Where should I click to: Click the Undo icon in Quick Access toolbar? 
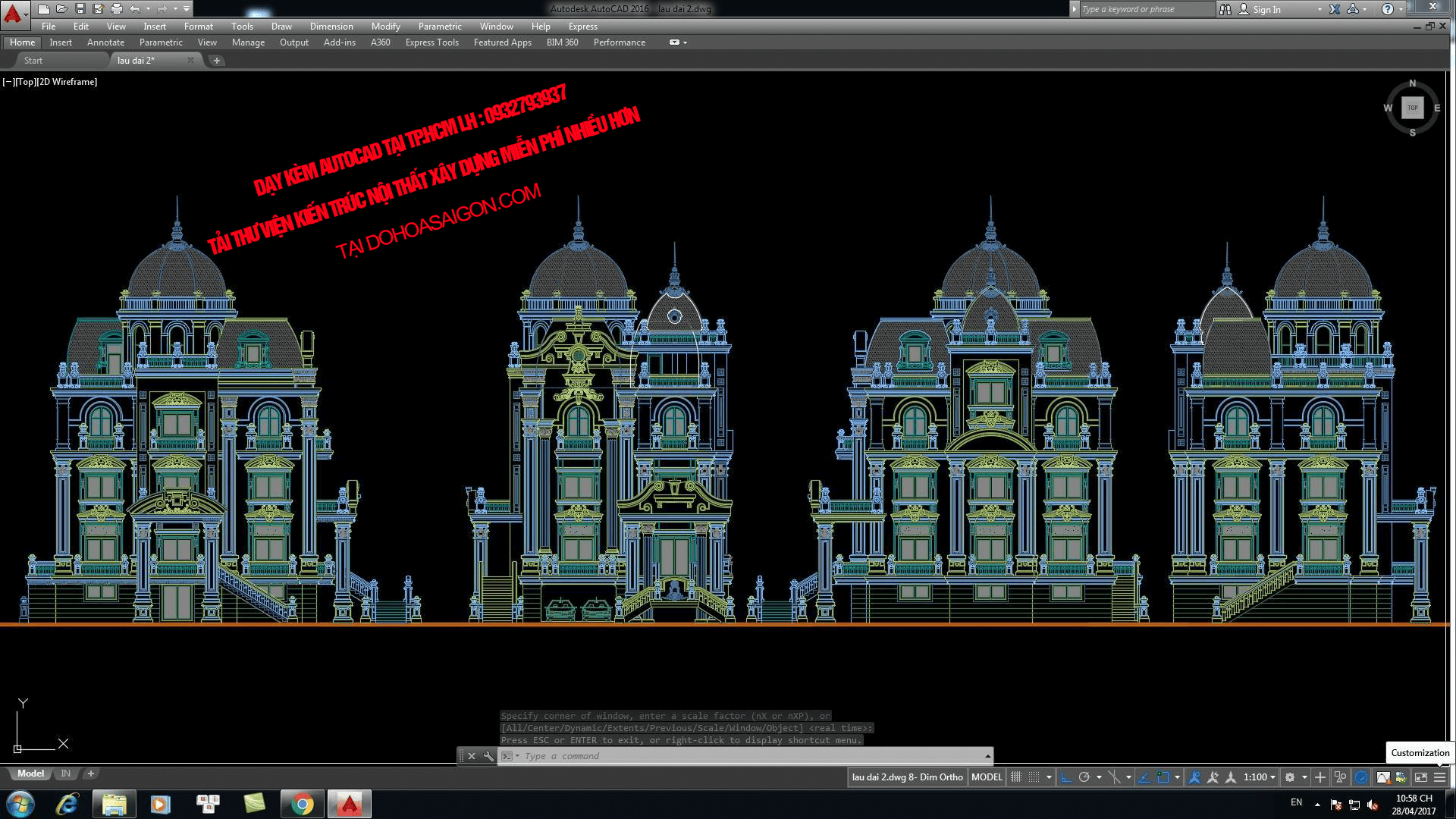(x=135, y=8)
